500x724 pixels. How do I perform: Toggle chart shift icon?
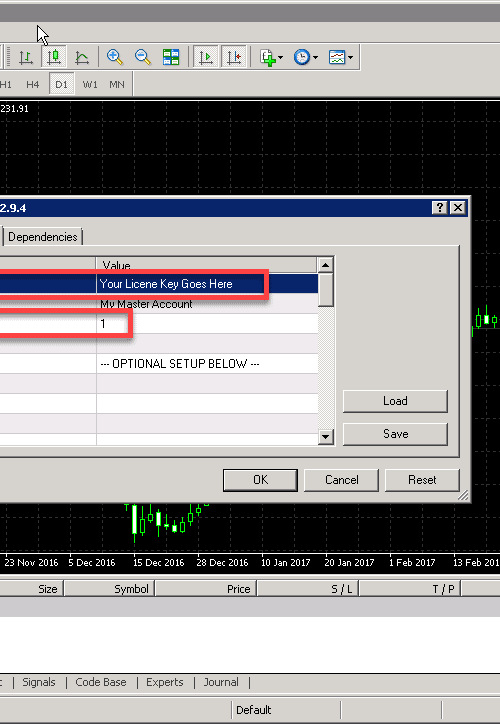coord(234,57)
